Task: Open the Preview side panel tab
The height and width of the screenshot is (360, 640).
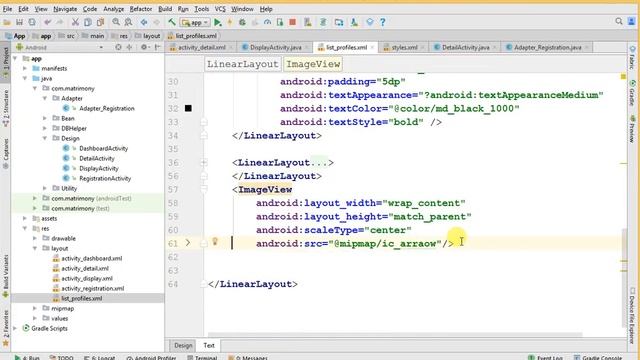Action: 632,130
